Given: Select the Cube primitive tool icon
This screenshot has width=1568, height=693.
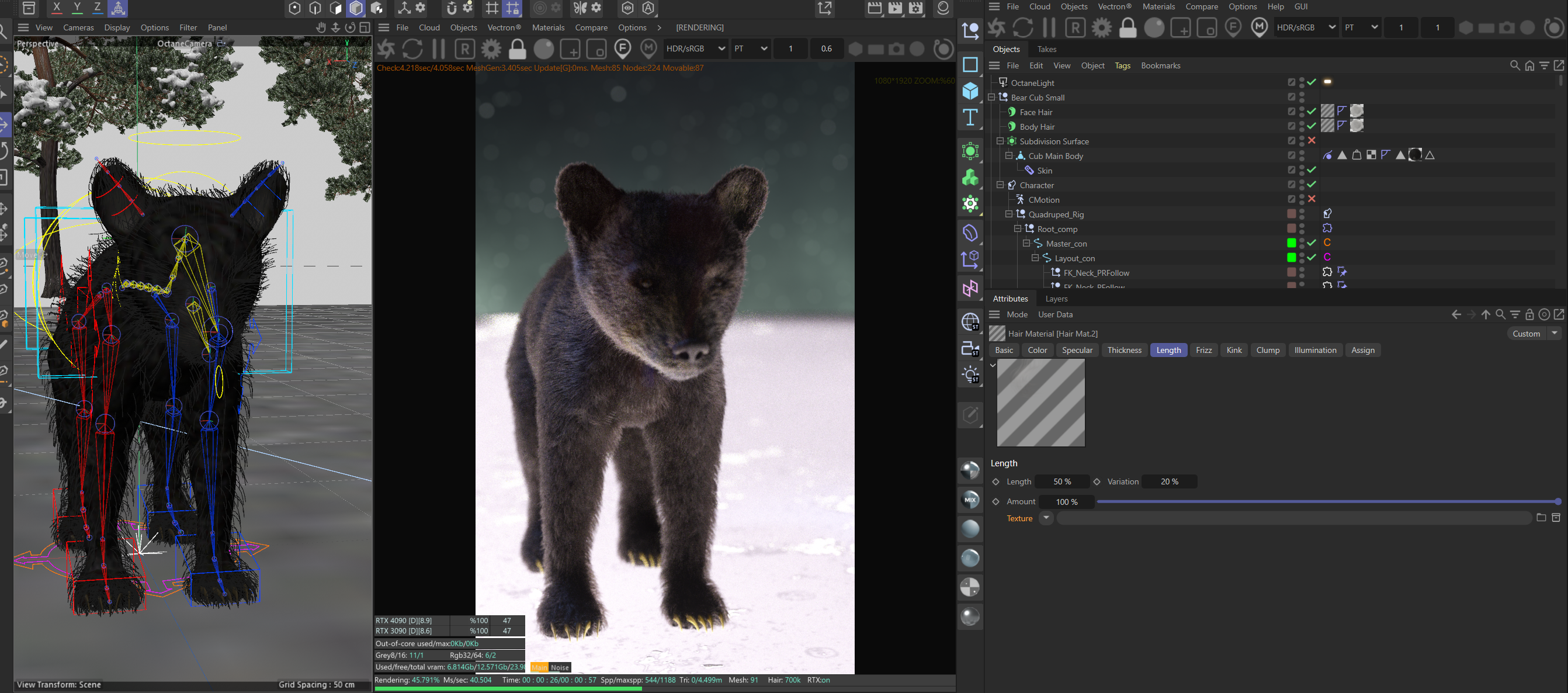Looking at the screenshot, I should 970,91.
